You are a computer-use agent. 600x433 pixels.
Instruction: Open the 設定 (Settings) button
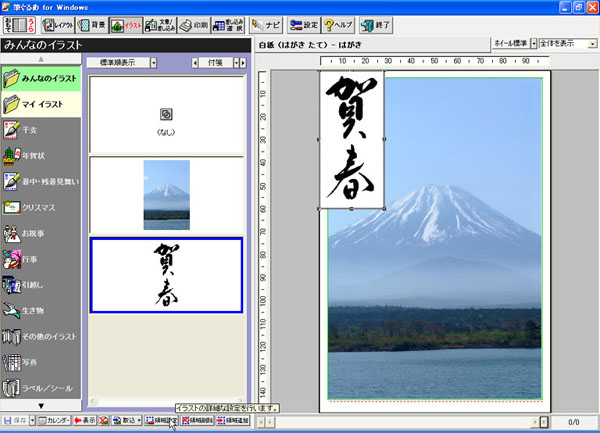(x=304, y=25)
